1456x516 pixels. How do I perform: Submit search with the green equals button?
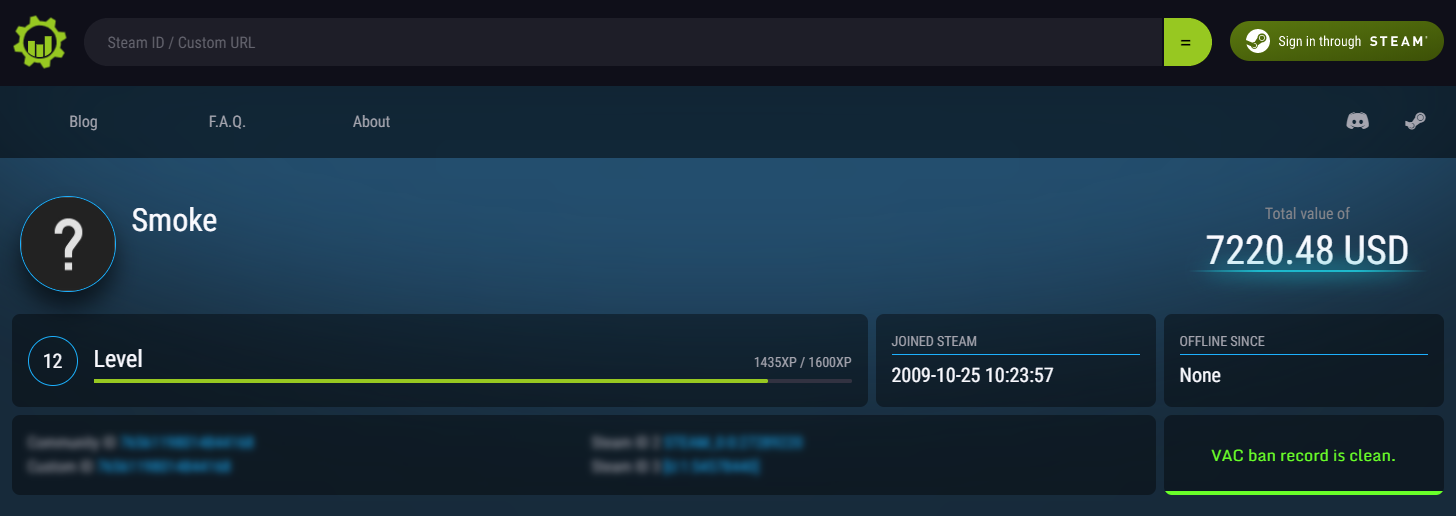click(1187, 42)
